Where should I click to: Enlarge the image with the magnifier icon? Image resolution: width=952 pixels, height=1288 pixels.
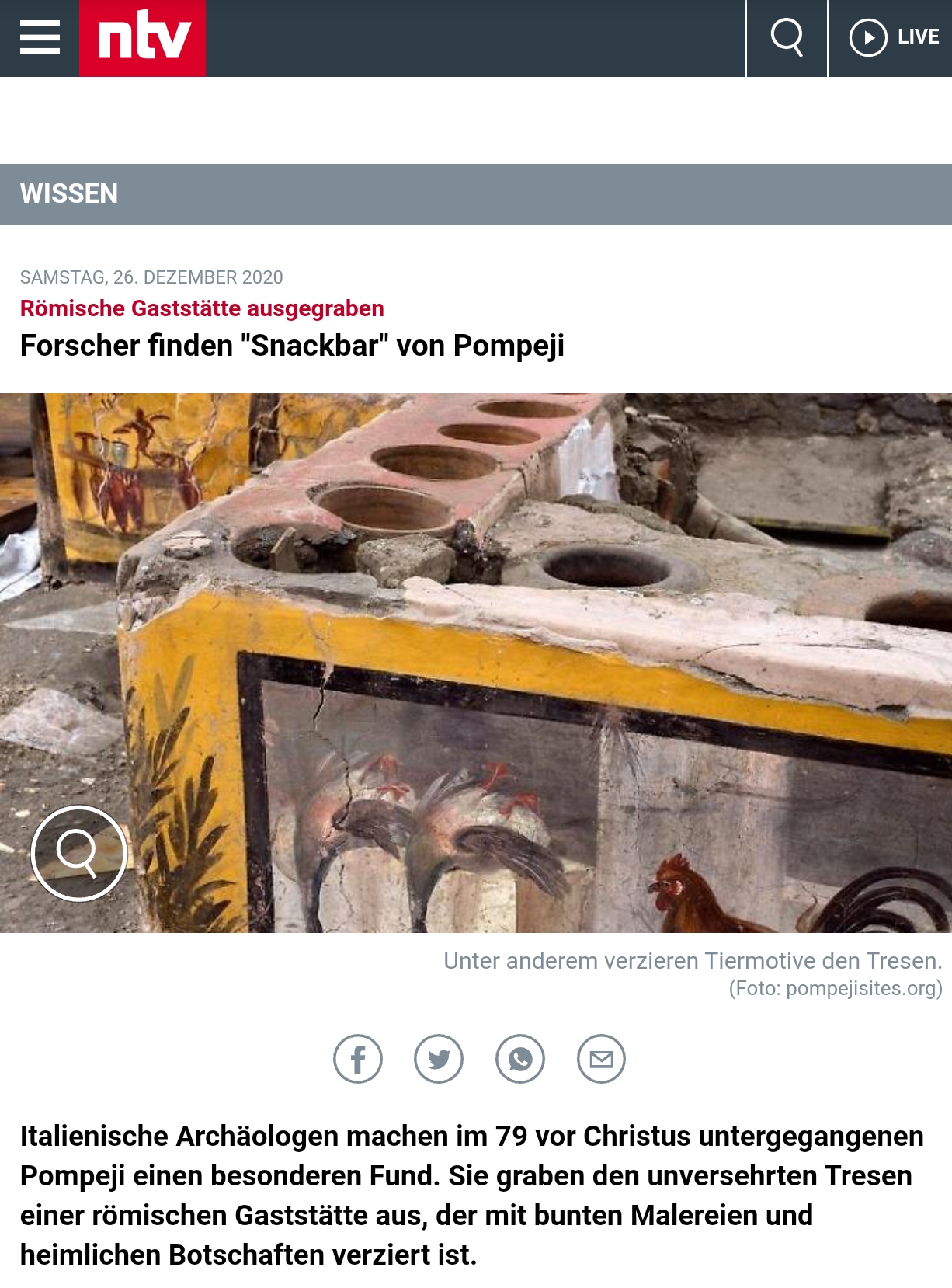point(78,853)
